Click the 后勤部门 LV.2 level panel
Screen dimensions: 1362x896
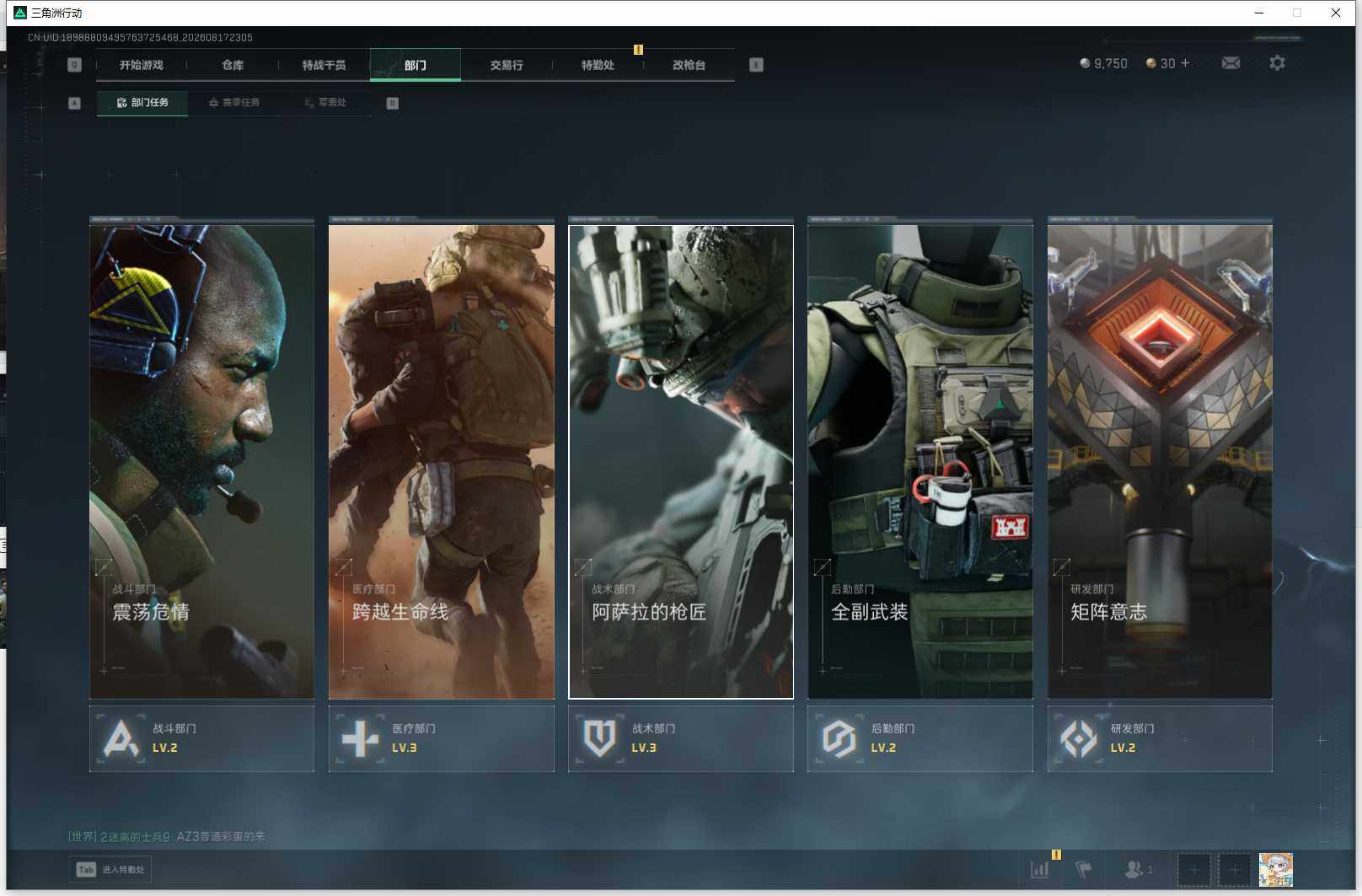pos(920,738)
